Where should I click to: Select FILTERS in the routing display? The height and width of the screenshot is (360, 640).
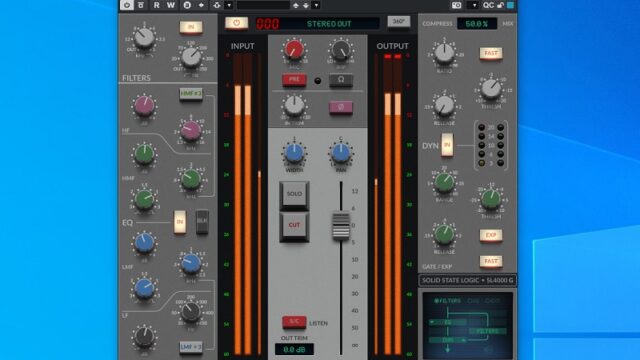click(447, 301)
